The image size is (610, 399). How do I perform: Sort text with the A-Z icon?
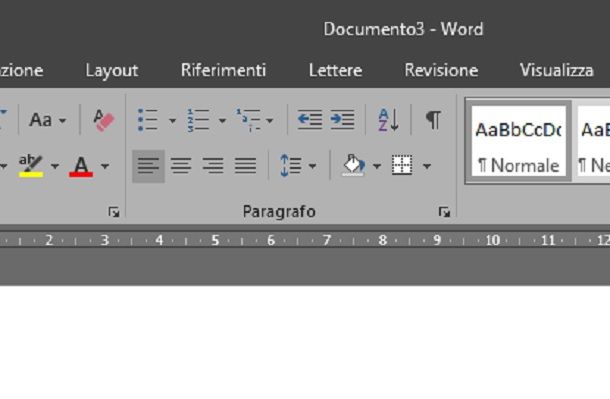[388, 120]
